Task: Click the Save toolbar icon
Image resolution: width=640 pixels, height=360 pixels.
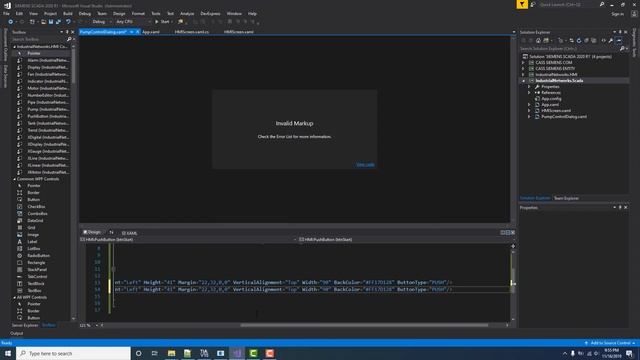Action: [x=51, y=22]
